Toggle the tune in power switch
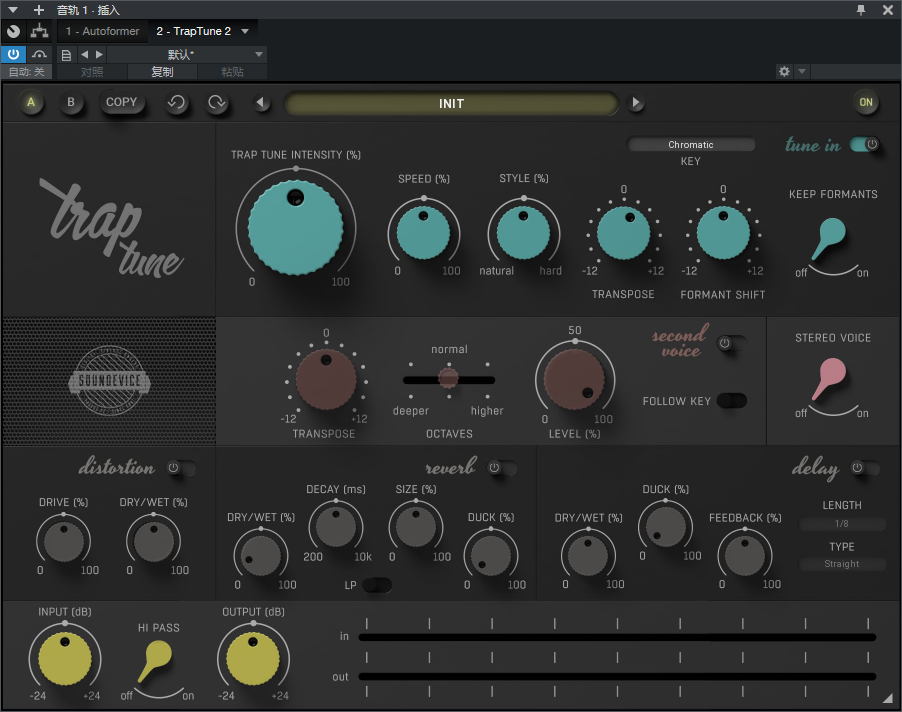This screenshot has width=902, height=712. pyautogui.click(x=865, y=144)
